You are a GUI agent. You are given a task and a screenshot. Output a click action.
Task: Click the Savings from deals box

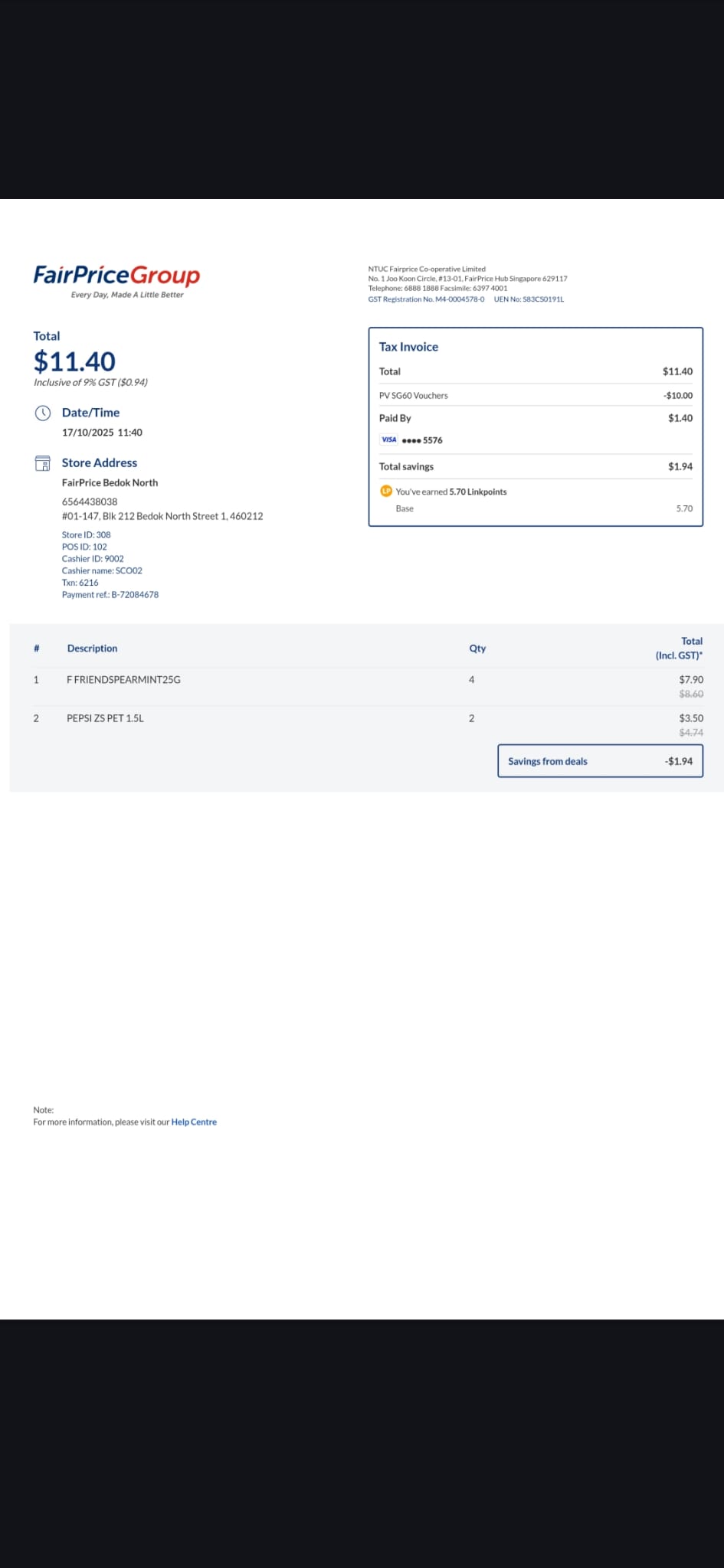tap(600, 761)
